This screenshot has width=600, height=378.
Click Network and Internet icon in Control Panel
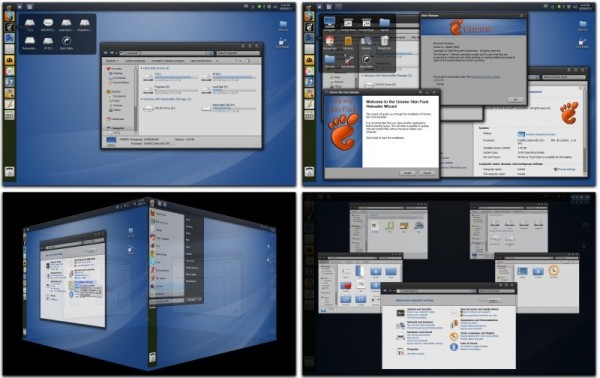click(401, 325)
